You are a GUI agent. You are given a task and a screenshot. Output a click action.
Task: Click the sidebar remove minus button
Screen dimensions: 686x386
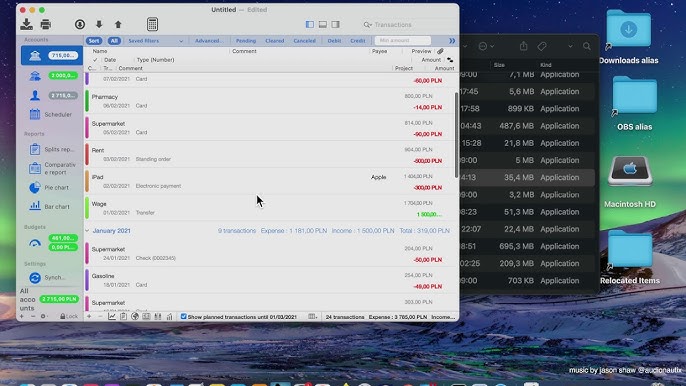point(33,316)
